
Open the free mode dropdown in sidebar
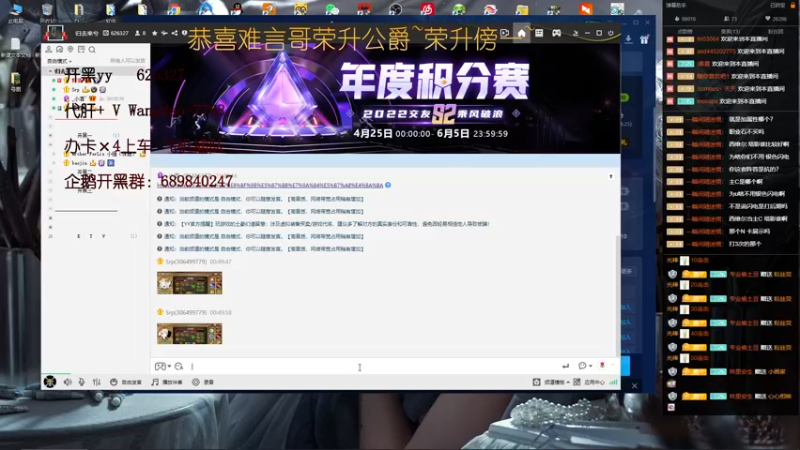point(59,61)
